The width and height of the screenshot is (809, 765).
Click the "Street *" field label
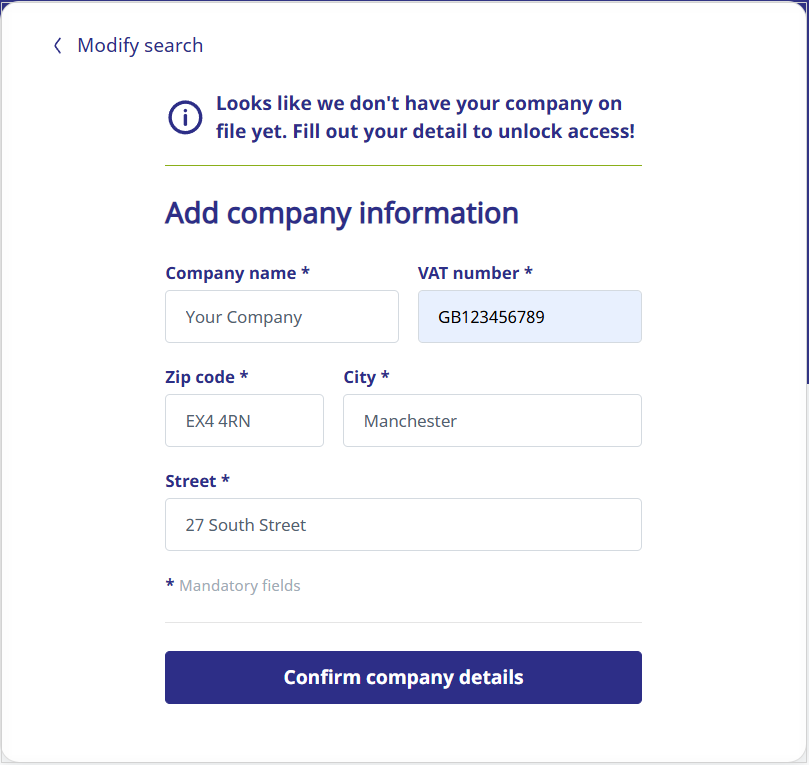(197, 481)
